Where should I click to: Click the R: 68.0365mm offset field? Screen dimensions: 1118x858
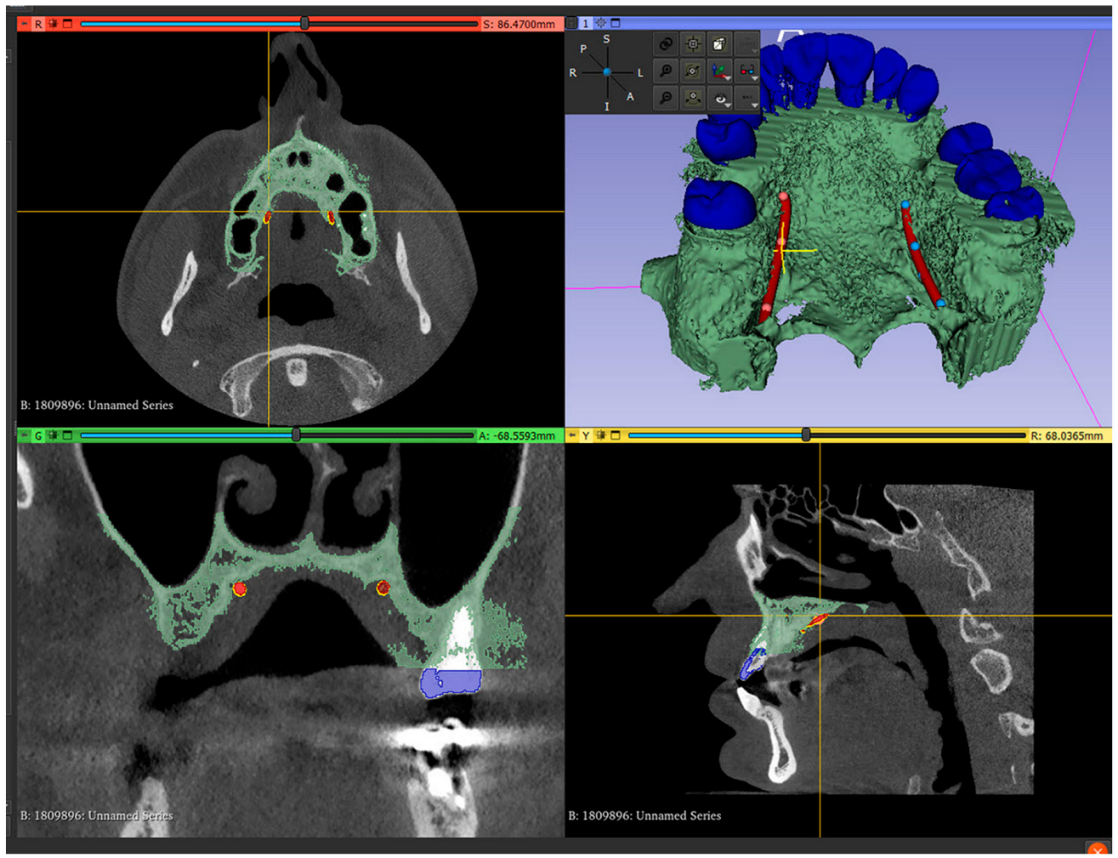pos(1067,435)
